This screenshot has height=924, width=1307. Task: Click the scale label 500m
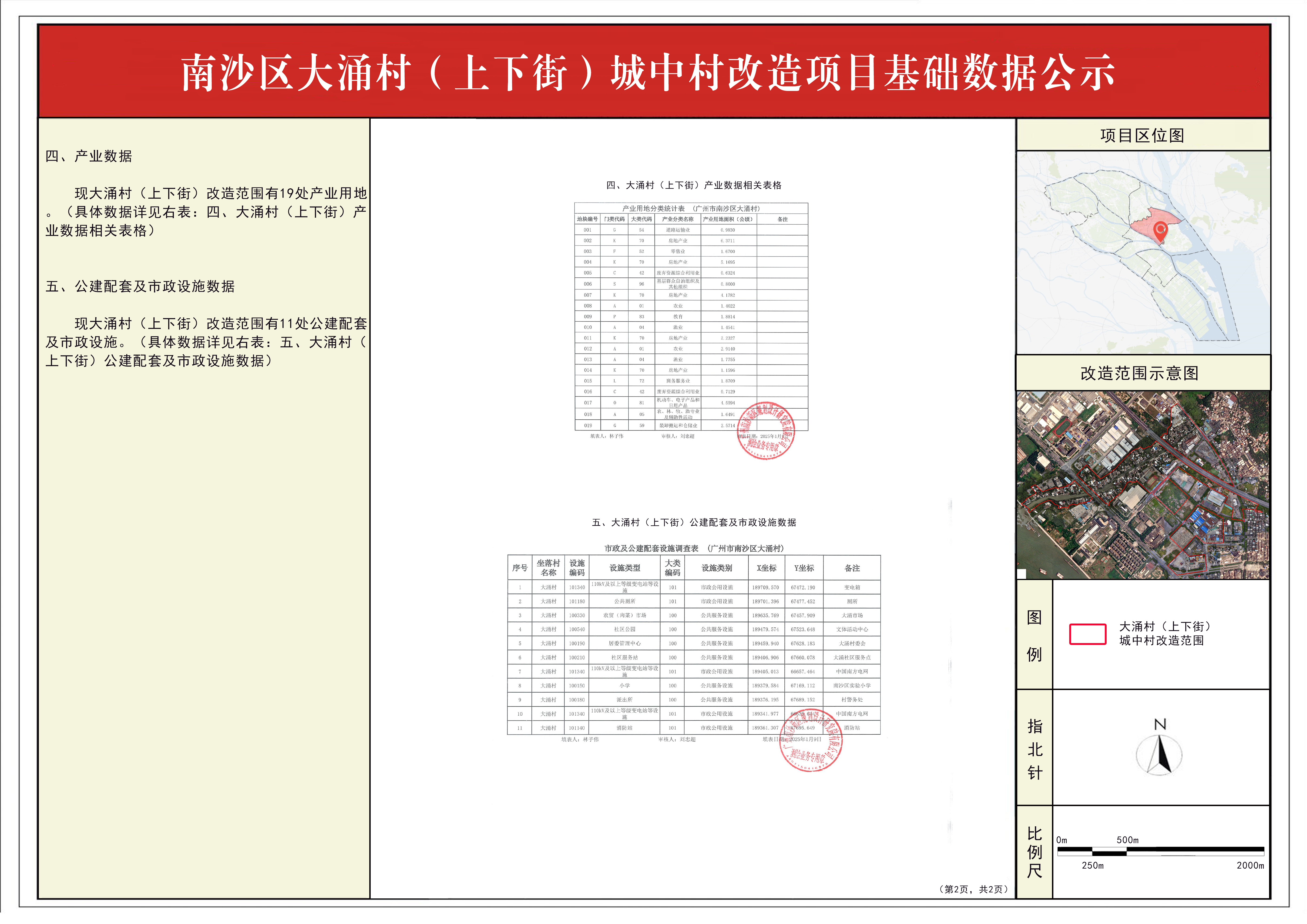click(1127, 840)
